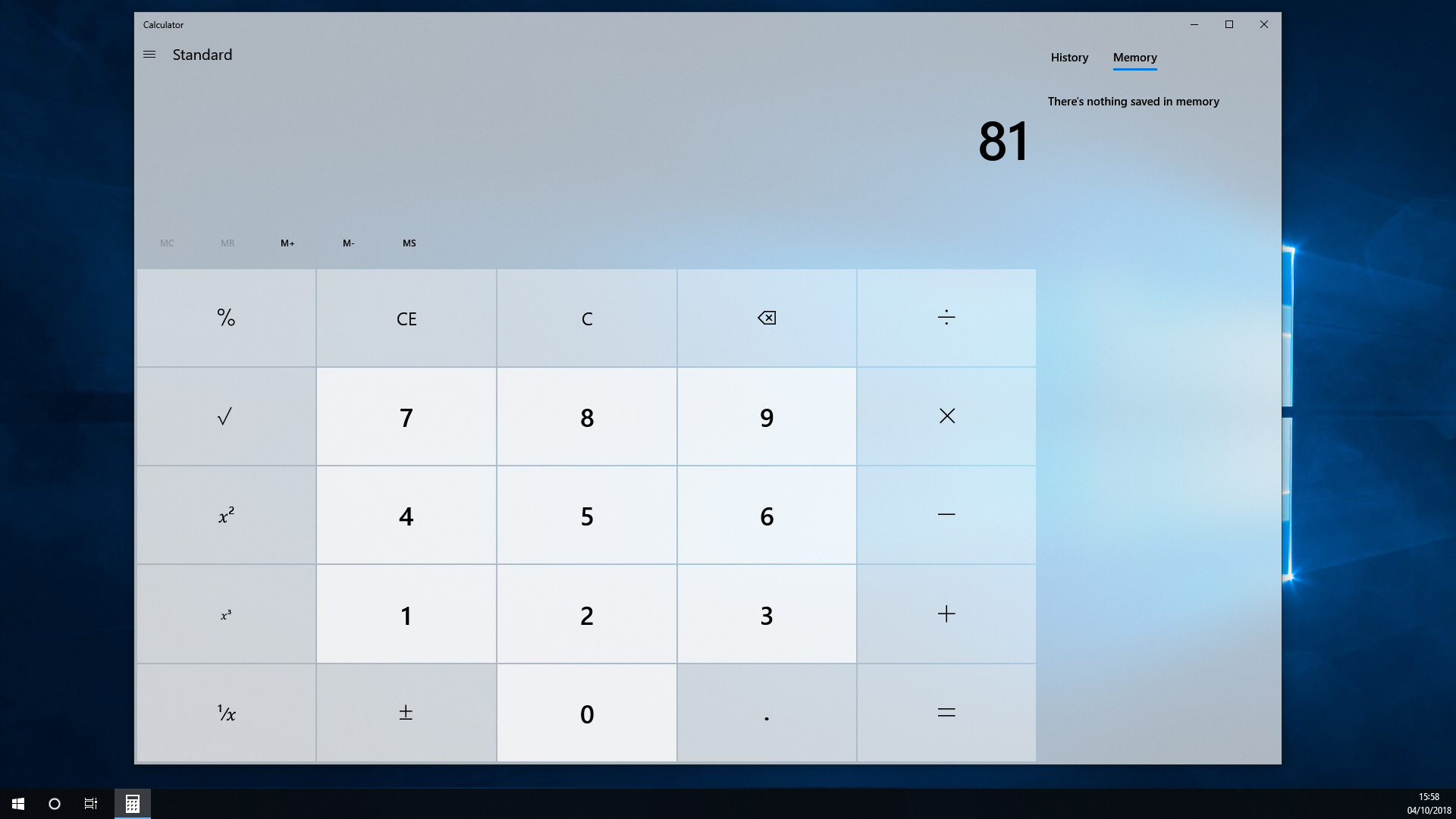The image size is (1456, 819).
Task: Click the ± (plus/minus toggle) icon
Action: (405, 713)
